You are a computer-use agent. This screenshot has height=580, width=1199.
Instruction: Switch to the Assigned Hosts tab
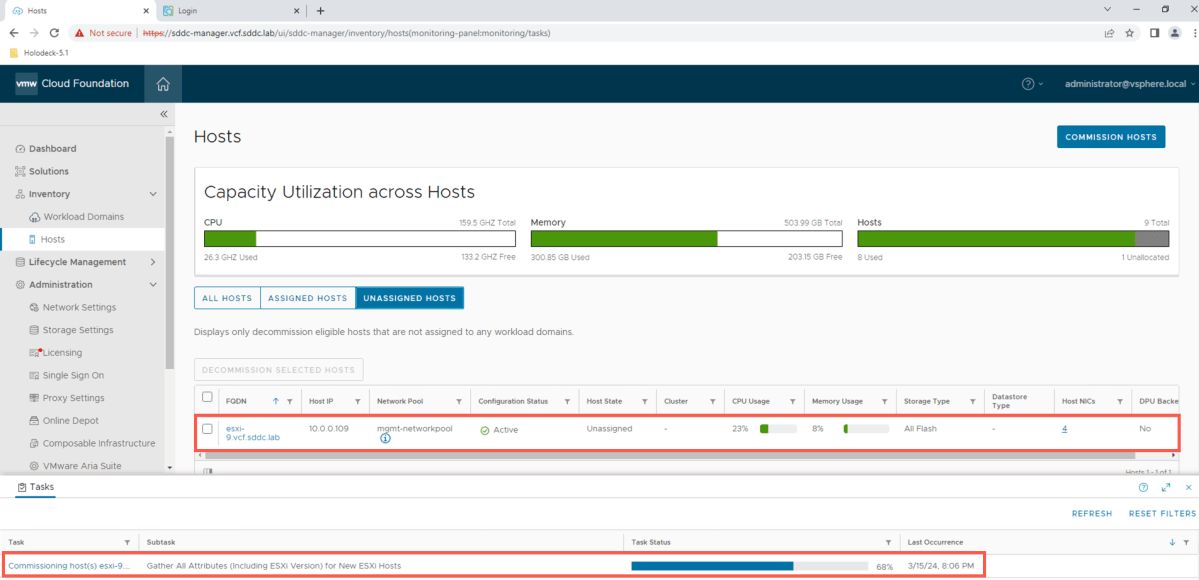click(308, 298)
